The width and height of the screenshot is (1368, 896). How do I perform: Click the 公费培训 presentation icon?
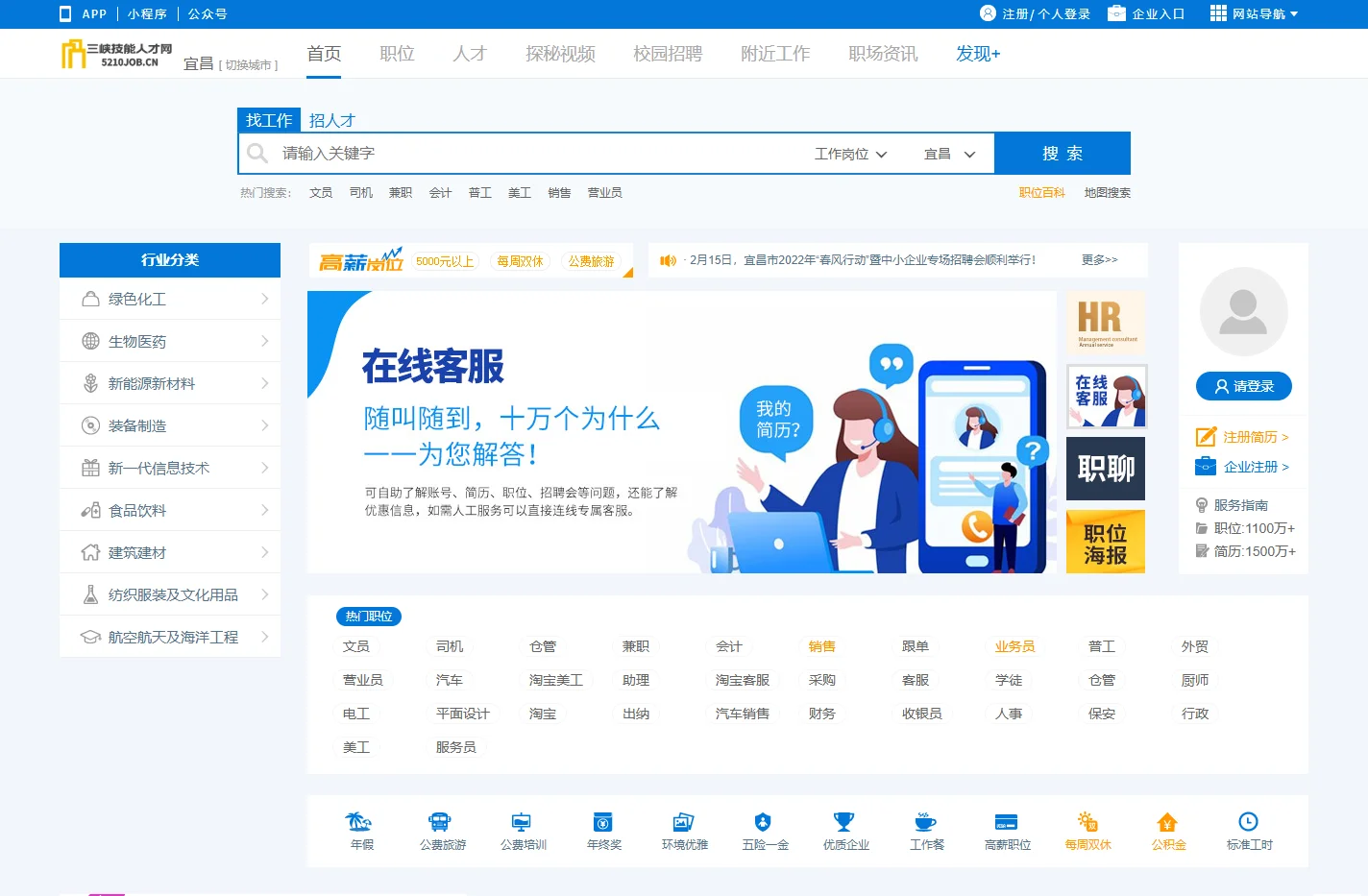click(521, 821)
